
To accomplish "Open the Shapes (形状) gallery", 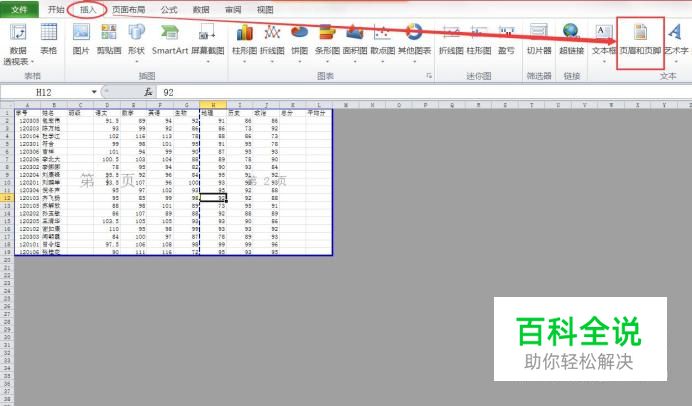I will [136, 43].
